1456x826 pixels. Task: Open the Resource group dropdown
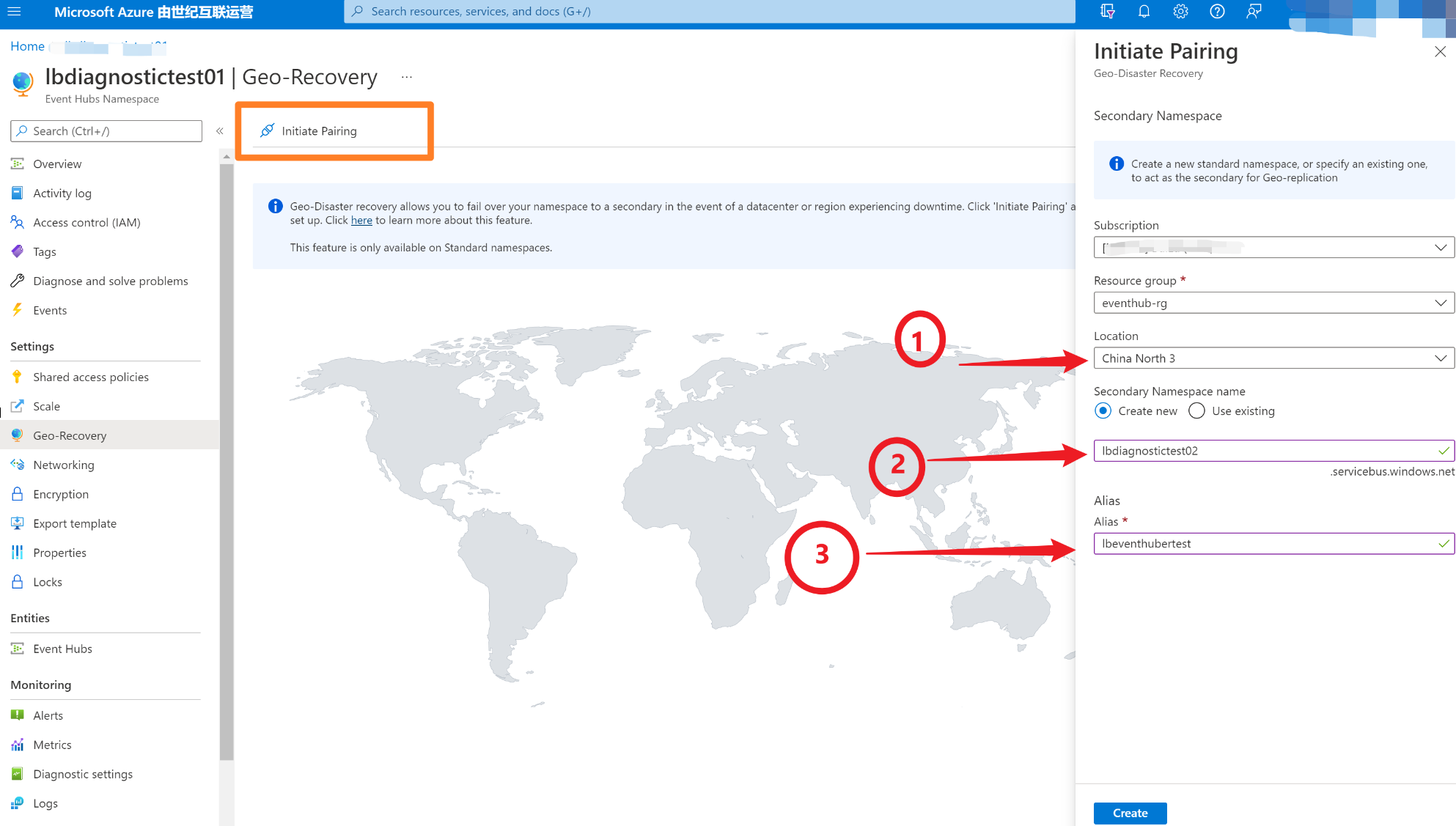[1273, 303]
